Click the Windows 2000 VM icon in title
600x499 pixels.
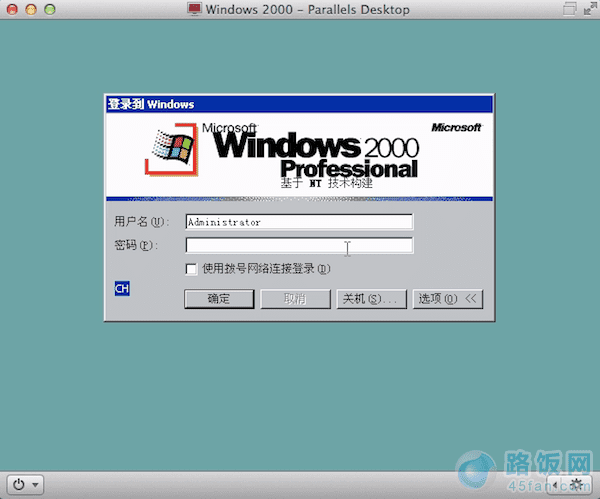pyautogui.click(x=194, y=9)
